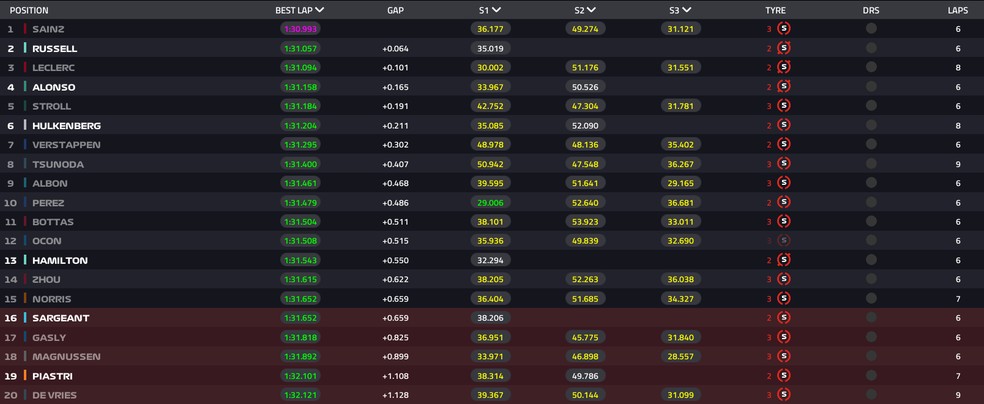Click the soft tyre icon in Albon's row

pos(784,183)
